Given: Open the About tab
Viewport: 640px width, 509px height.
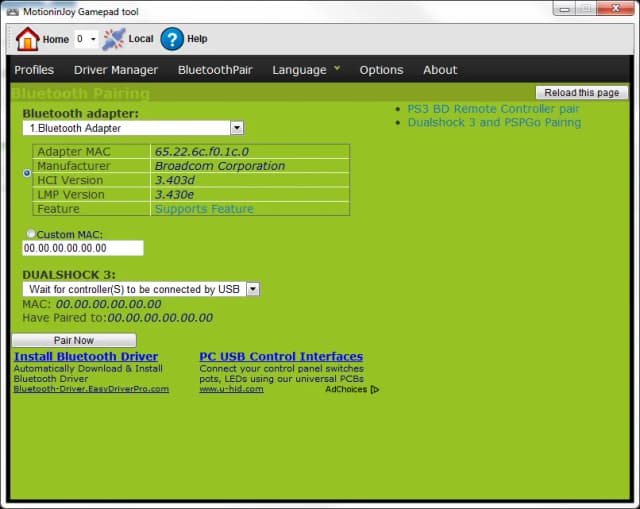Looking at the screenshot, I should click(440, 70).
